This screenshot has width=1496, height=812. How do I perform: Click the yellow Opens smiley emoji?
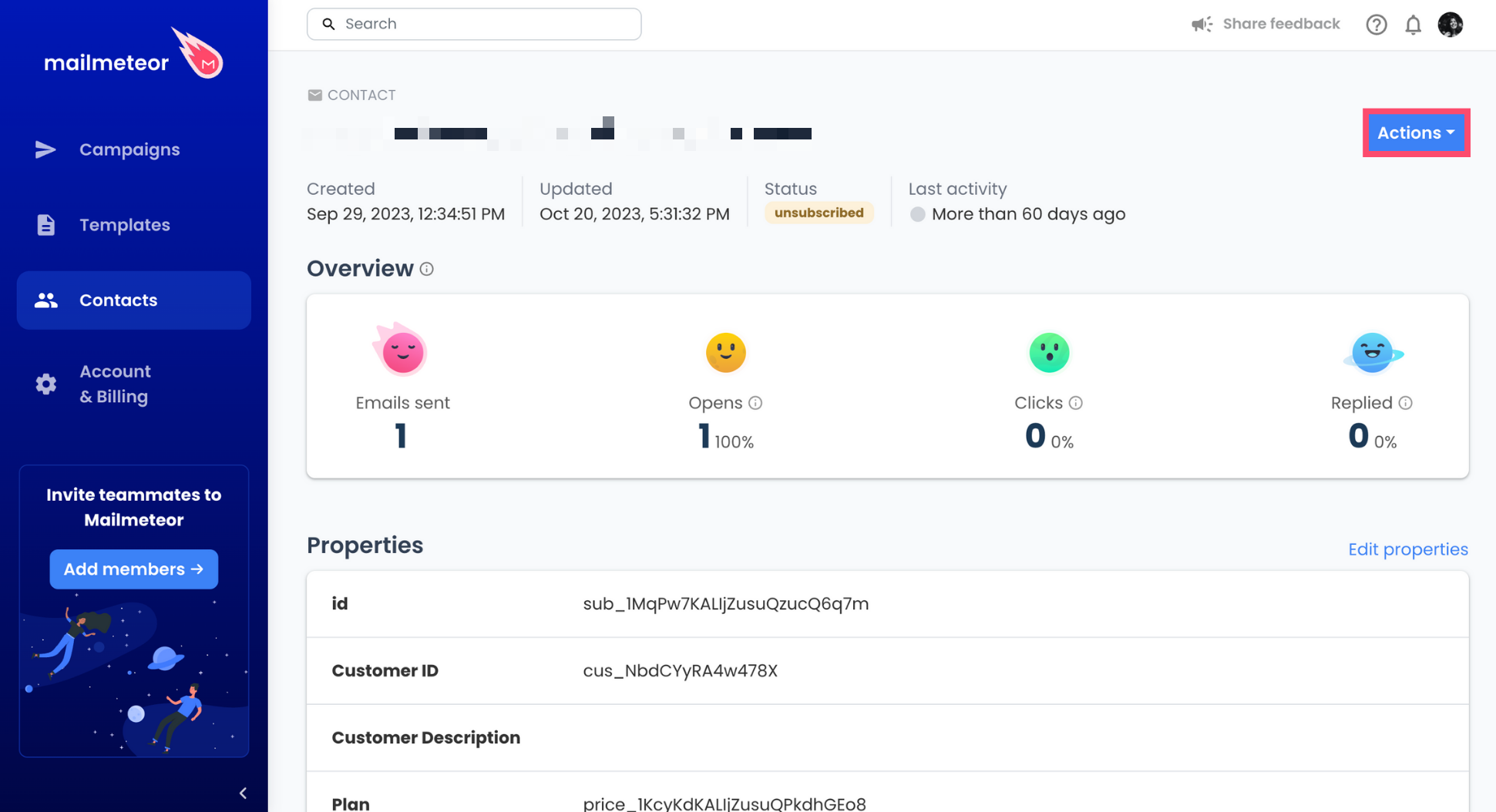[x=726, y=352]
